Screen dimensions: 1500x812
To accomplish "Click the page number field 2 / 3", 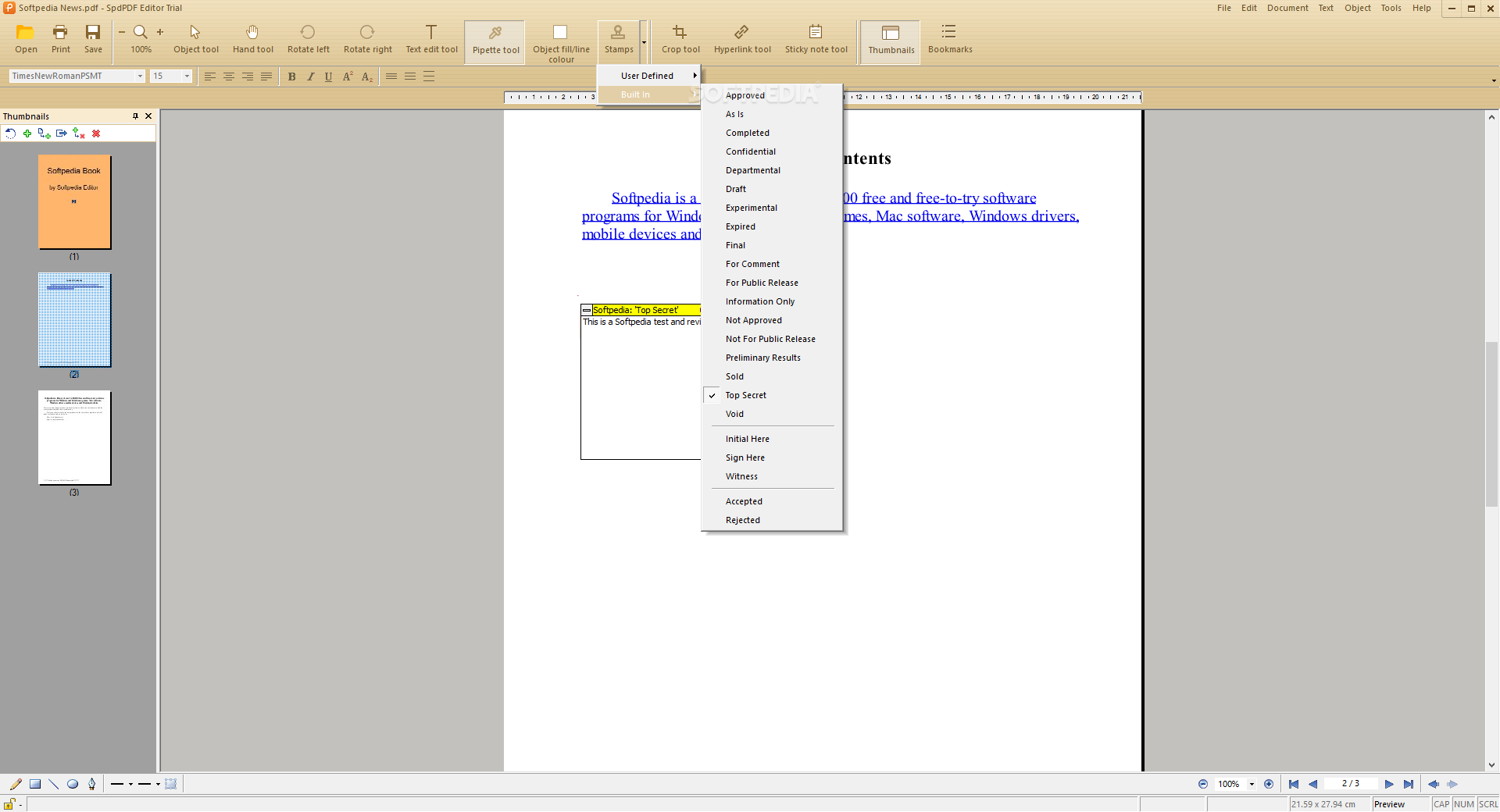I will [1350, 784].
